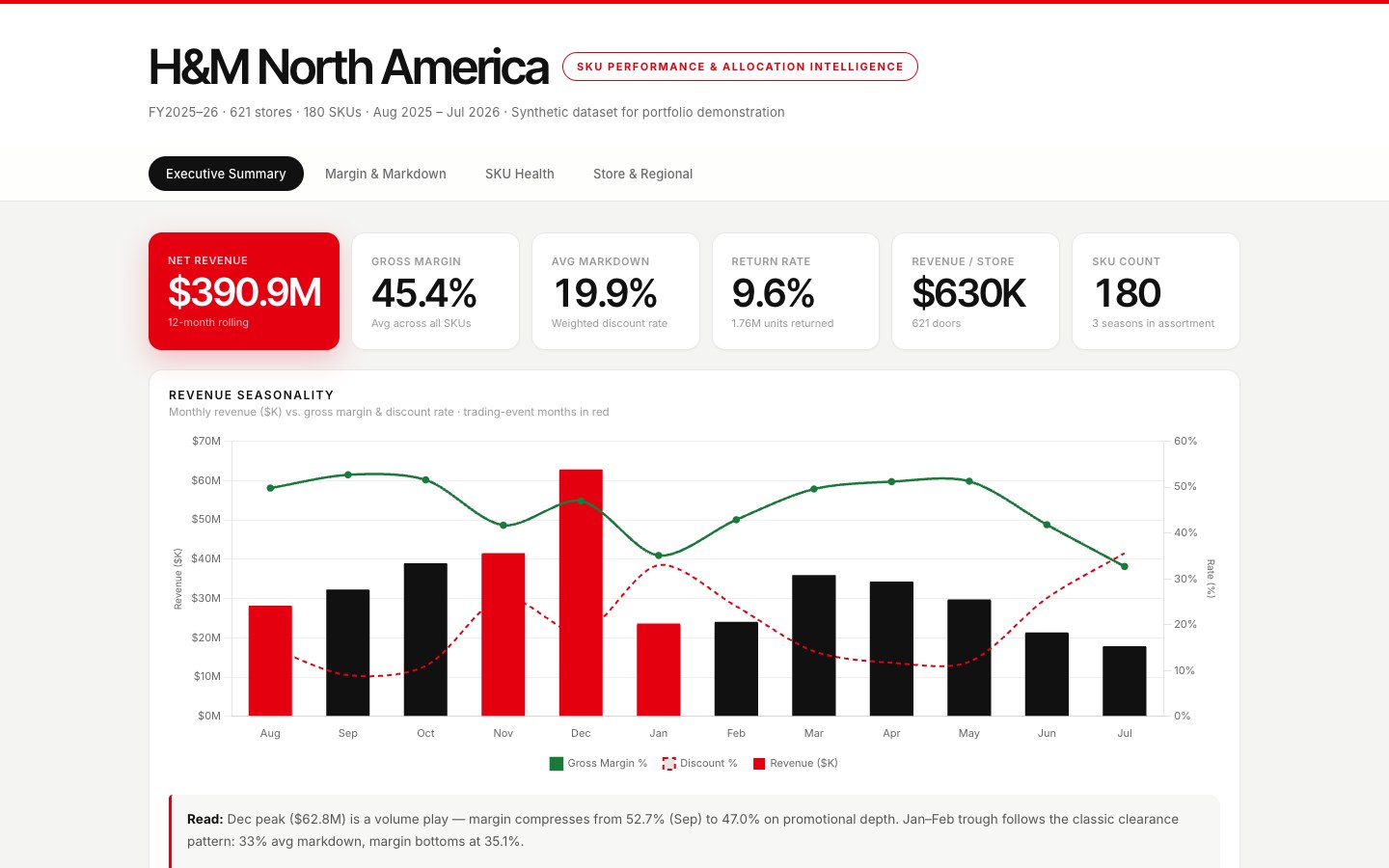Click the '3 seasons in assortment' caption

[x=1153, y=323]
